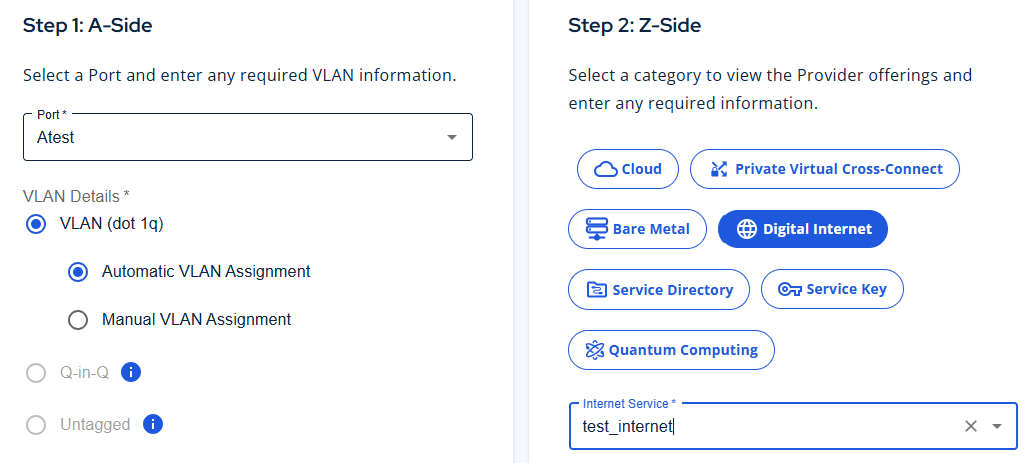Click the atom icon on Quantum Computing

(595, 350)
